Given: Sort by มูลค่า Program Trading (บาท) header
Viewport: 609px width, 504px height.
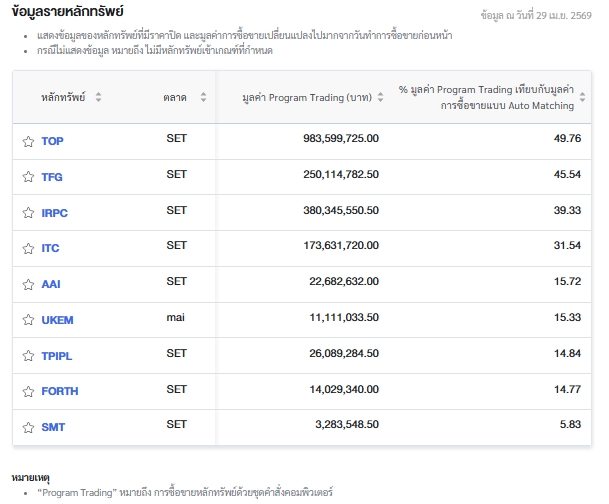Looking at the screenshot, I should click(383, 97).
